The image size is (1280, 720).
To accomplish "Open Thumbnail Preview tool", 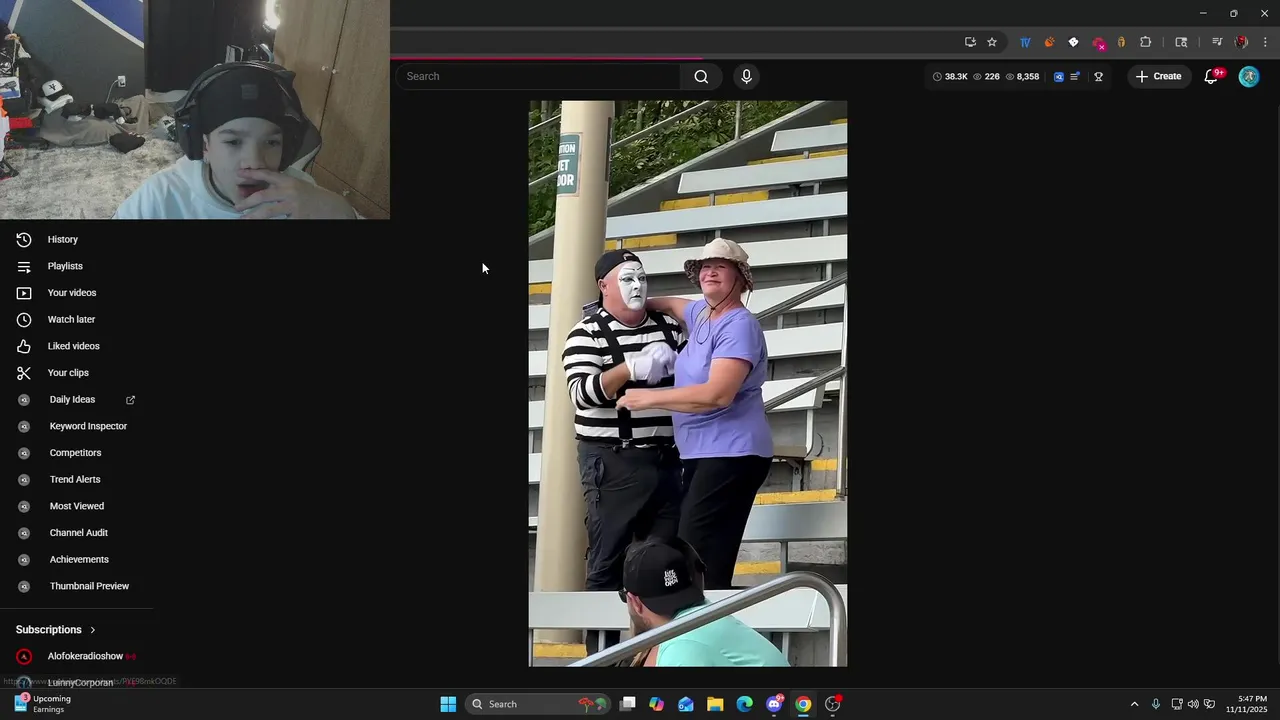I will 89,586.
